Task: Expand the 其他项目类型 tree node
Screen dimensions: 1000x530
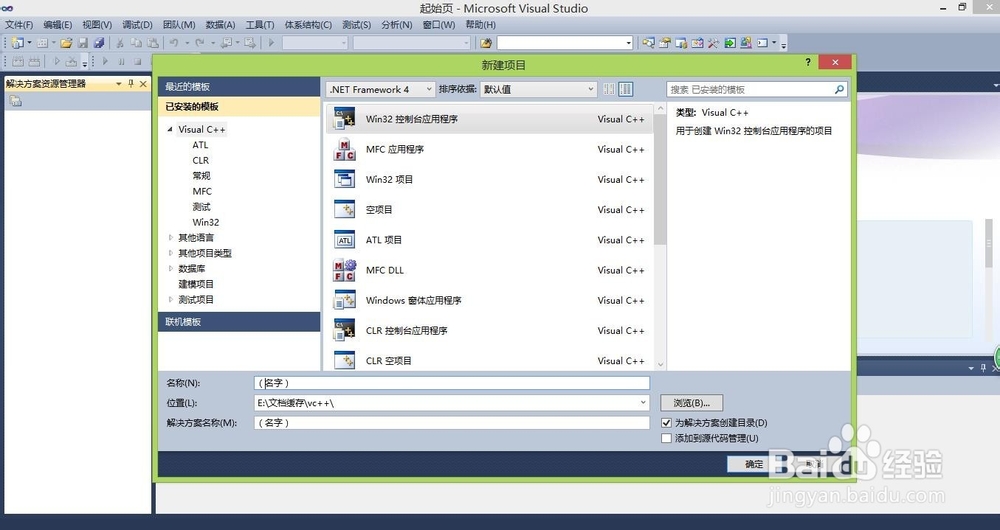Action: point(170,253)
